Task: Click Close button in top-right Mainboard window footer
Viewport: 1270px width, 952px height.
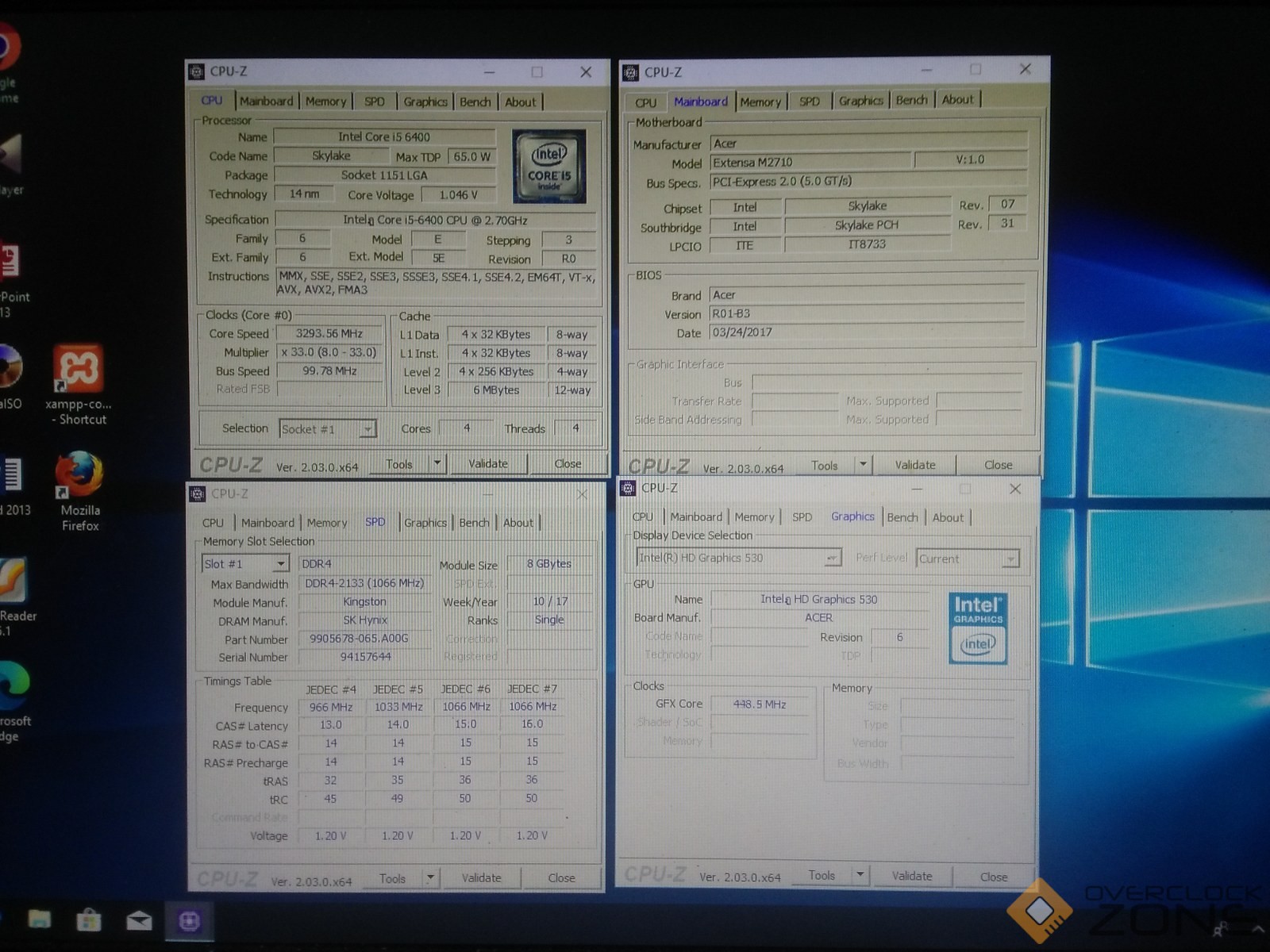Action: [998, 465]
